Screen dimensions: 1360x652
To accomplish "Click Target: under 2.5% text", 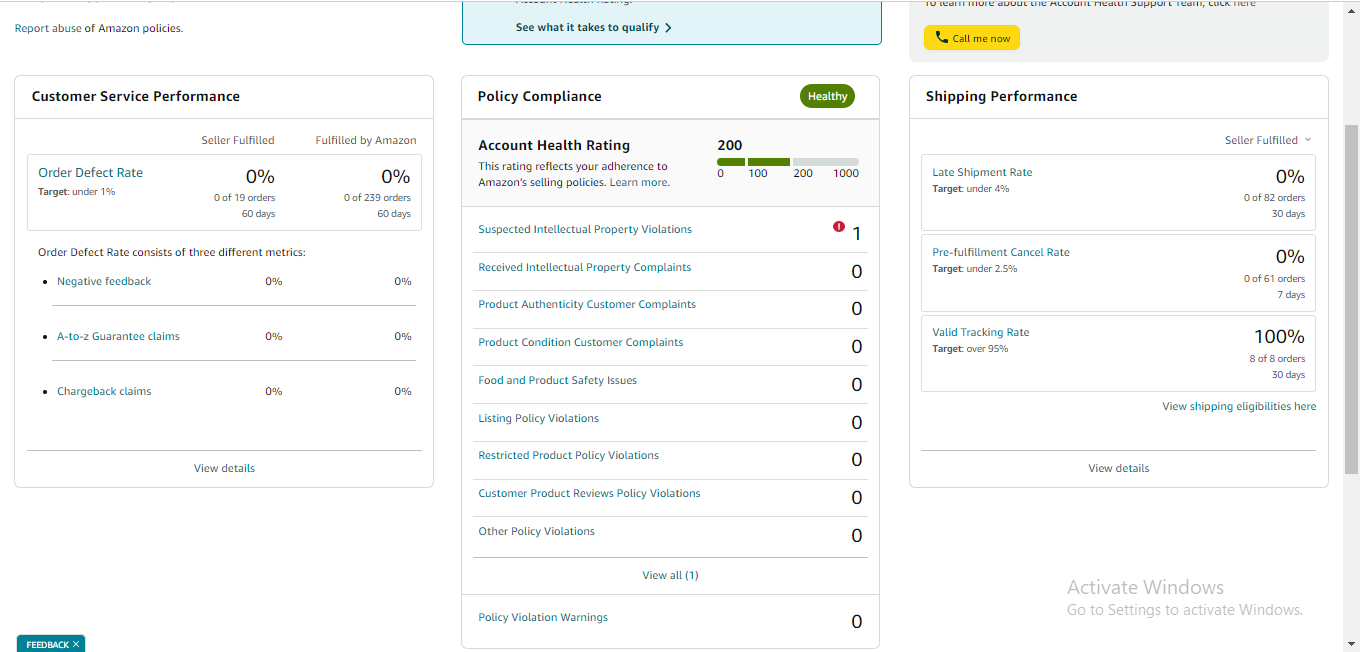I will 974,269.
